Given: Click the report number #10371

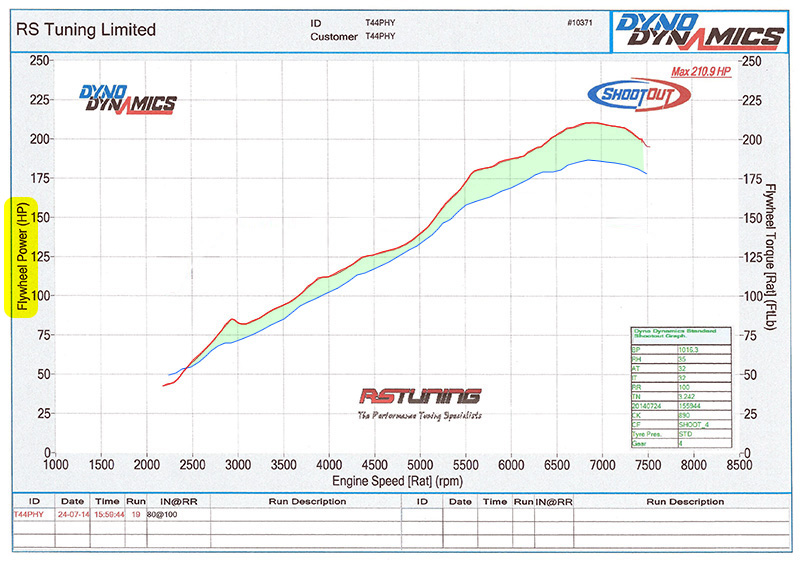Looking at the screenshot, I should (580, 23).
